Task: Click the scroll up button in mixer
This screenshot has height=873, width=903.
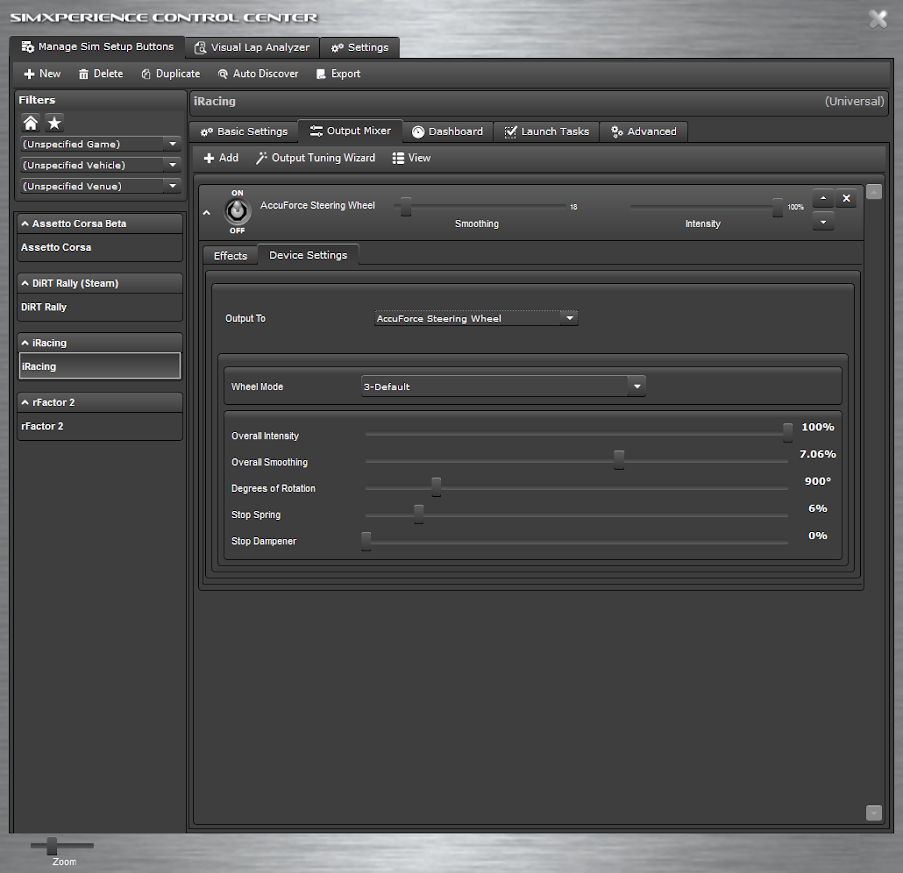Action: click(x=874, y=191)
